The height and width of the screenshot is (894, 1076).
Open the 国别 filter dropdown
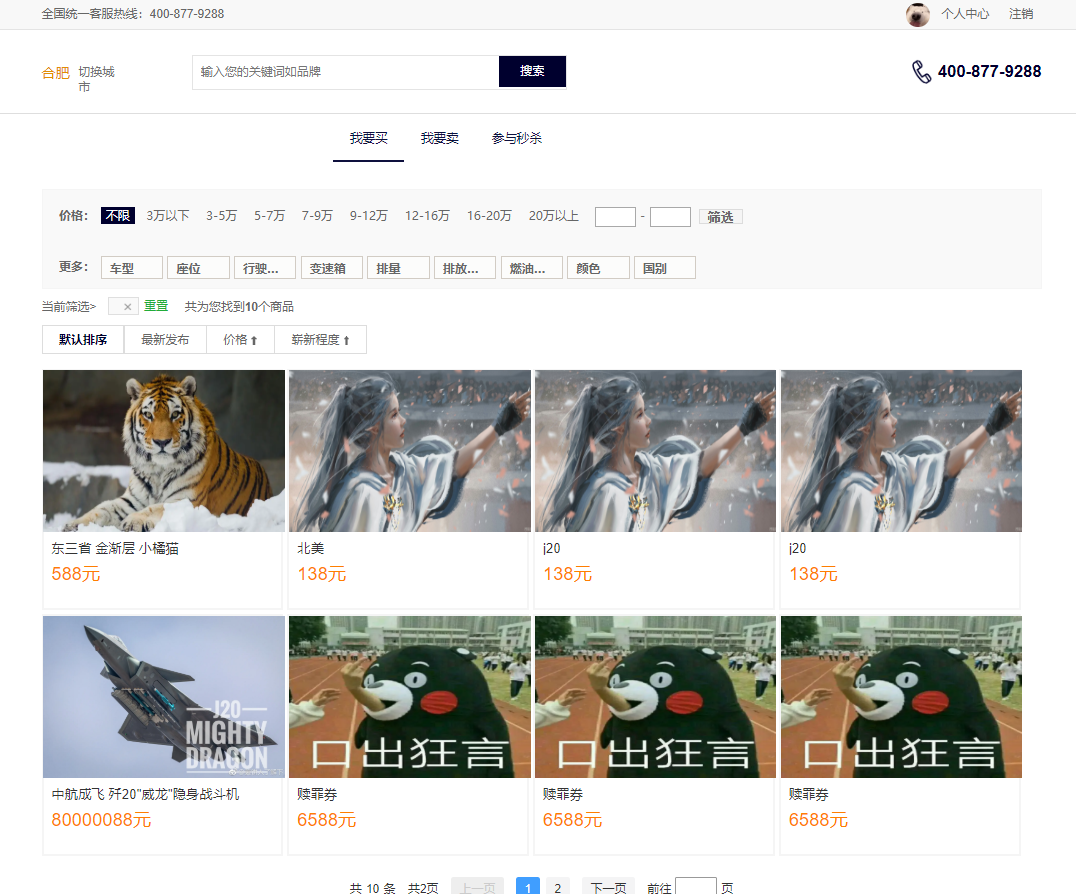[664, 267]
